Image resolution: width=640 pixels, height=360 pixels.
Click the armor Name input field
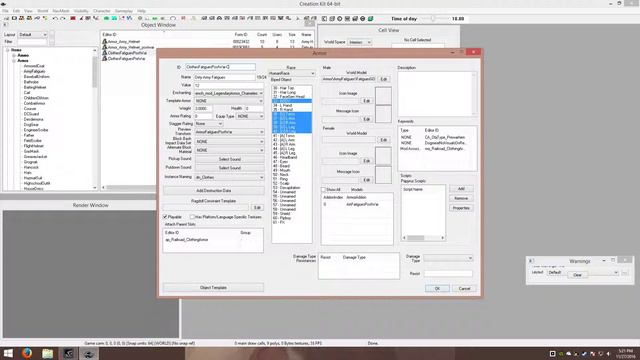pyautogui.click(x=224, y=77)
